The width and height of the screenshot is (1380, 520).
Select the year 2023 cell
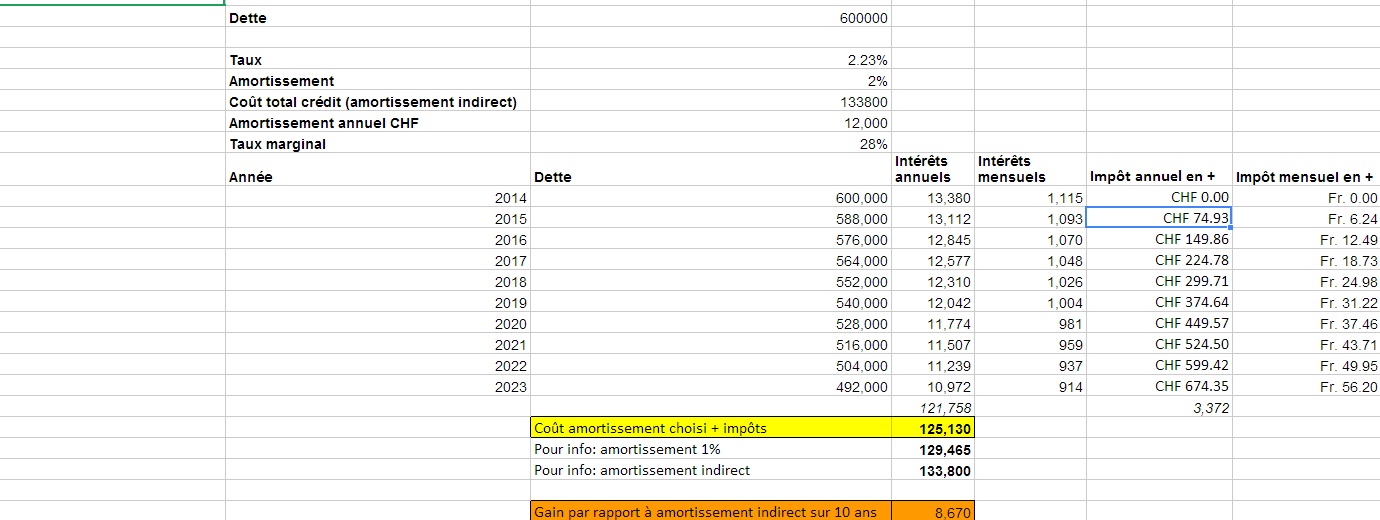click(x=377, y=387)
